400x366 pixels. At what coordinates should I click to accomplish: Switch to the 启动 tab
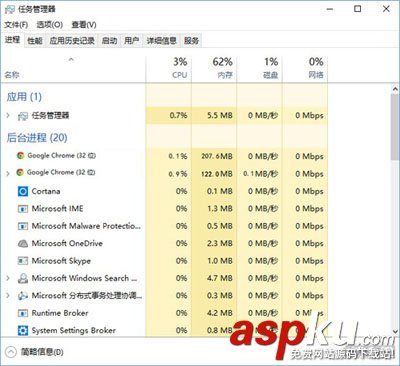click(x=110, y=41)
